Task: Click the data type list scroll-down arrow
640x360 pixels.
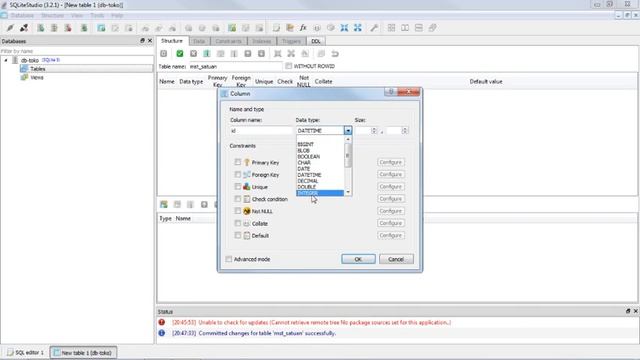Action: [348, 192]
